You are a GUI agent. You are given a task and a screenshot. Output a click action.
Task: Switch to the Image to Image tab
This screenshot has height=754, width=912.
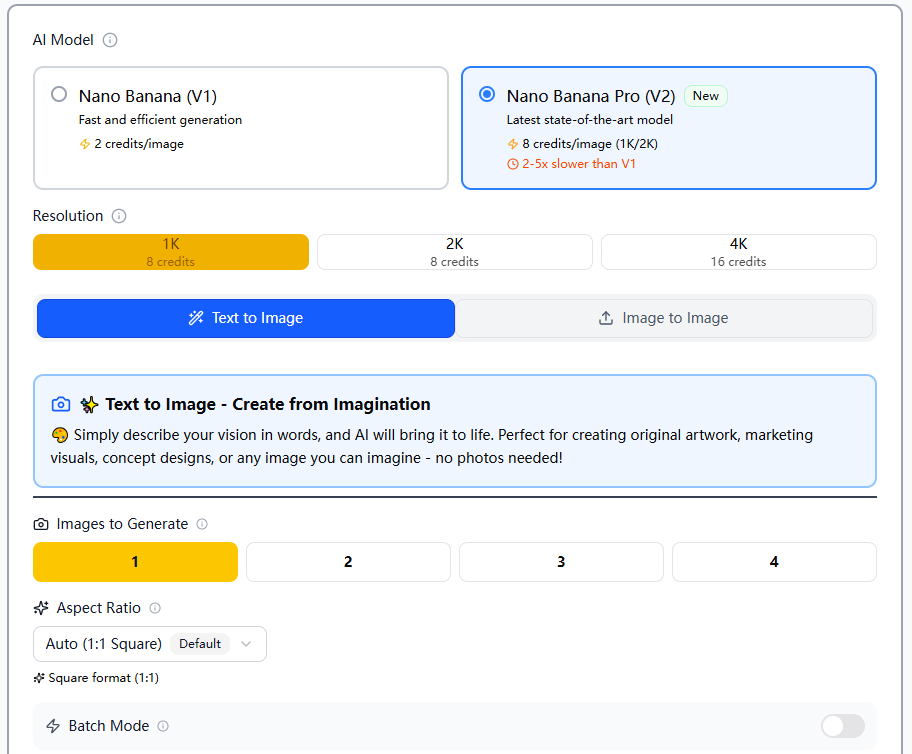click(662, 318)
